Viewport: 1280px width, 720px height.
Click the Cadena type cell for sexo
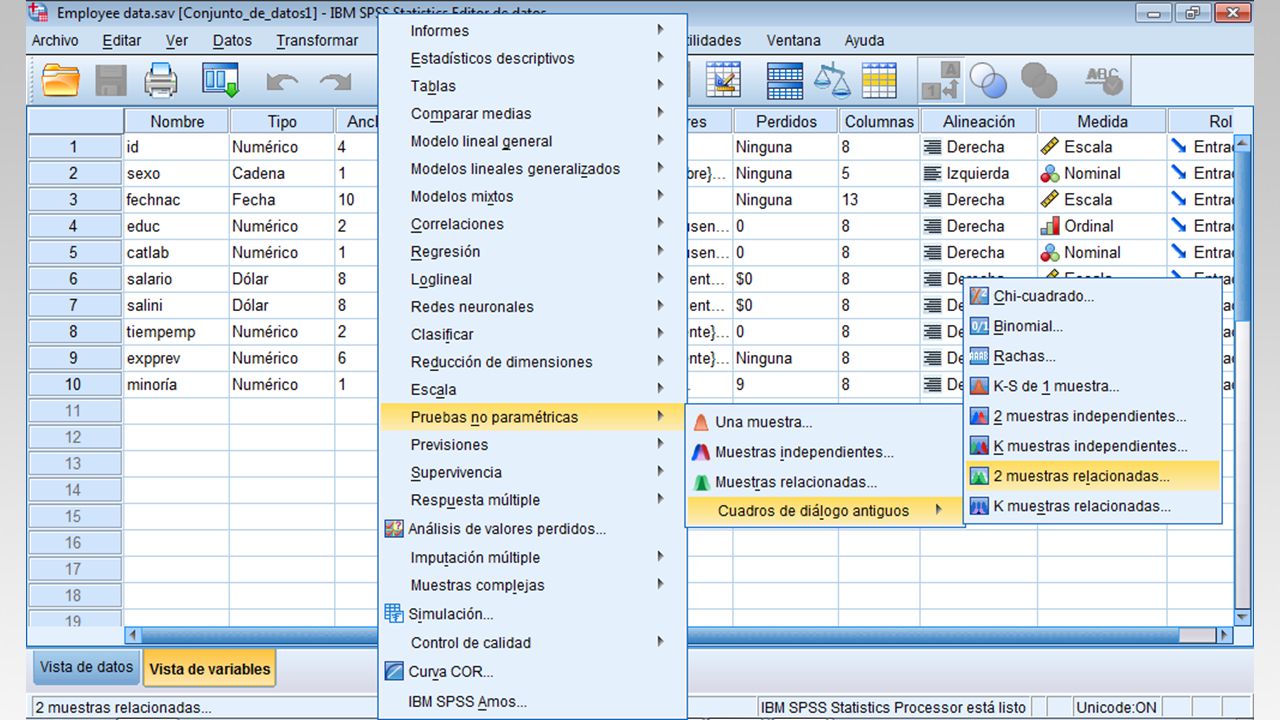(x=282, y=173)
